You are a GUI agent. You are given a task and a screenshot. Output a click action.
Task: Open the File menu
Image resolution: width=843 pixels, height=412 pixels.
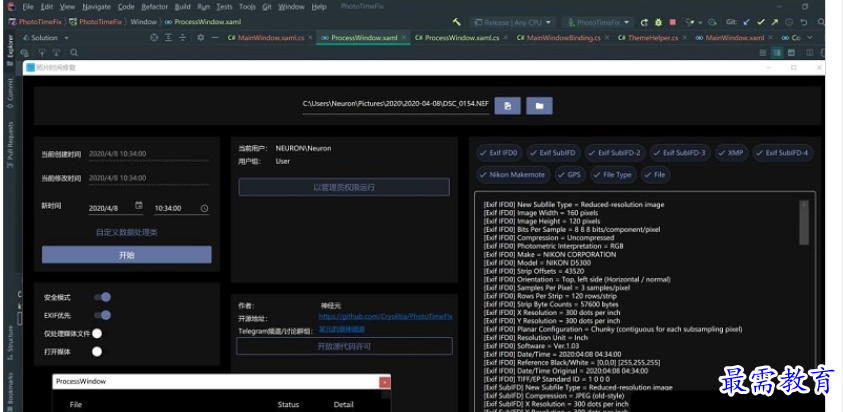(28, 7)
